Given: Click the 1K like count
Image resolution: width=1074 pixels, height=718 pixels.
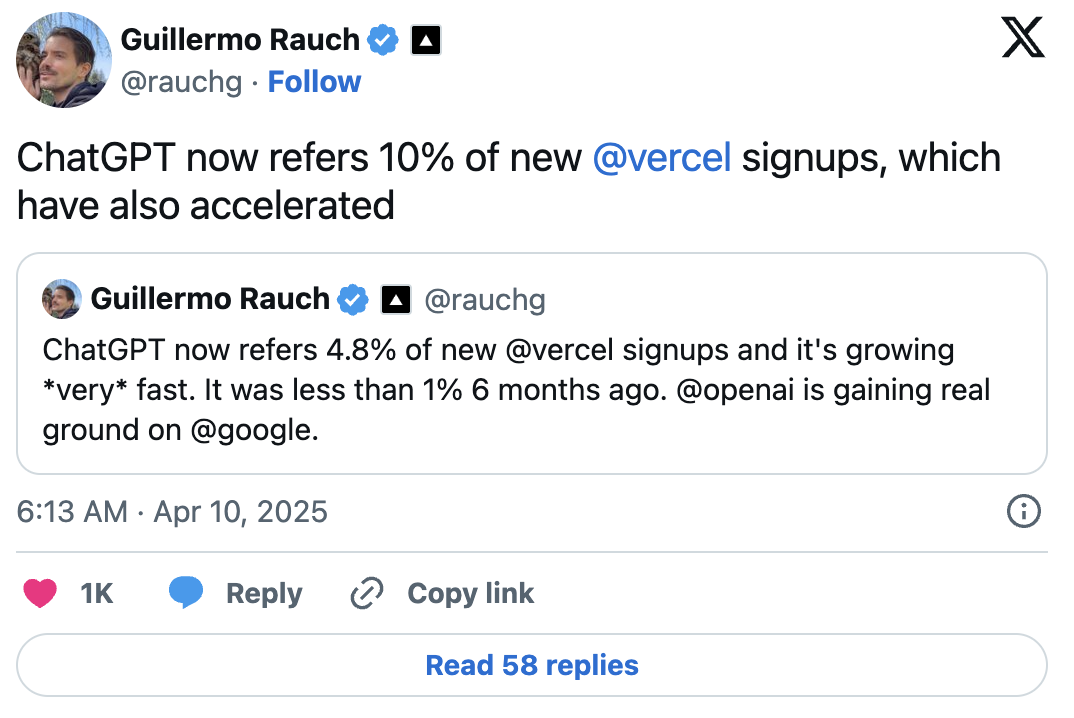Looking at the screenshot, I should (x=96, y=592).
